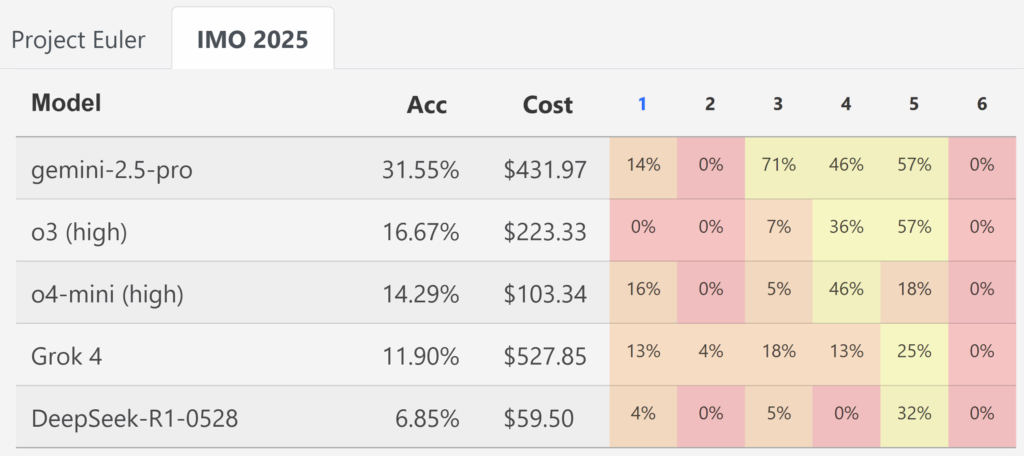Switch to the Project Euler tab
The height and width of the screenshot is (456, 1024).
pyautogui.click(x=78, y=40)
